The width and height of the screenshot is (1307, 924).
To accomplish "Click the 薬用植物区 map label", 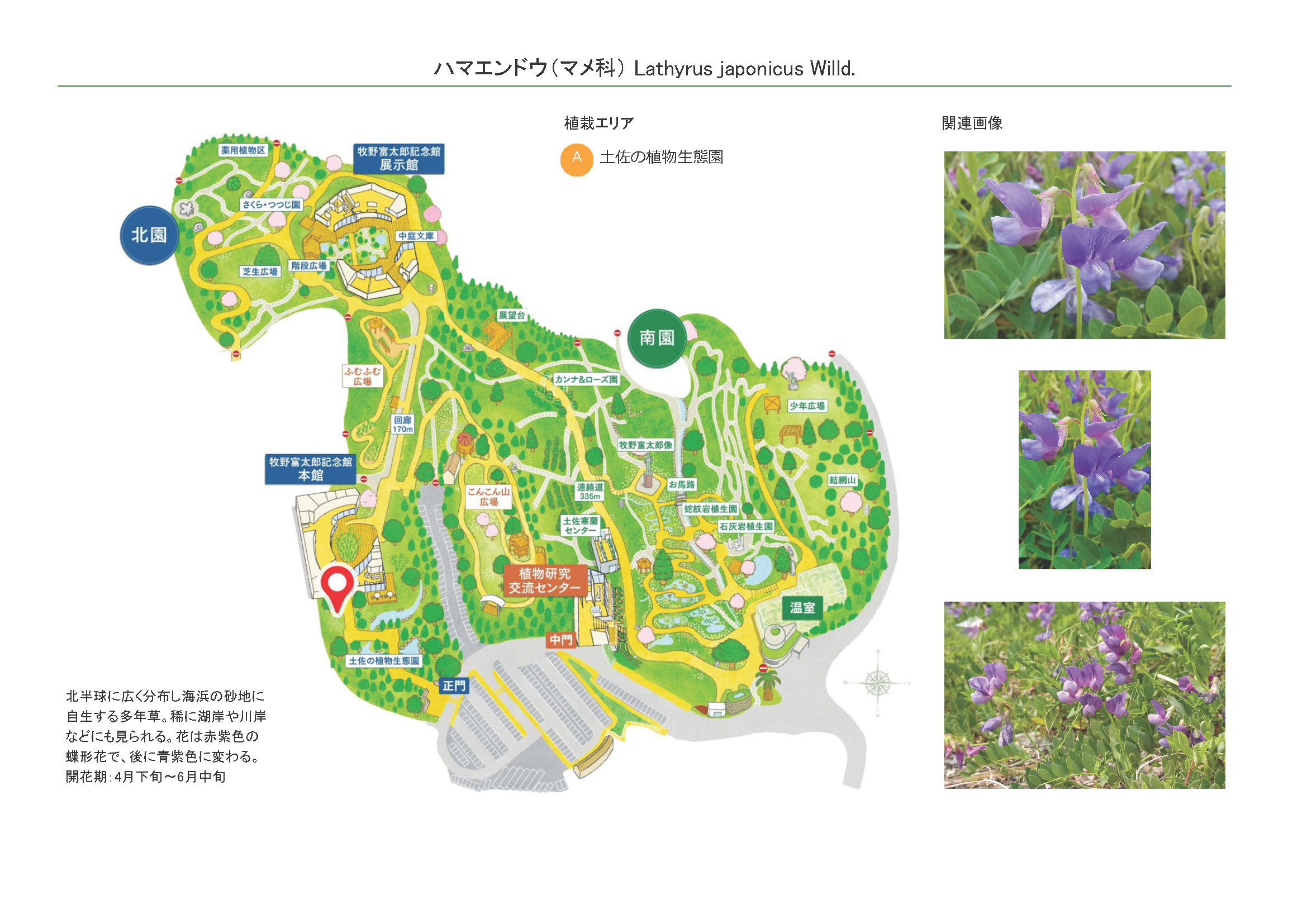I will [243, 150].
